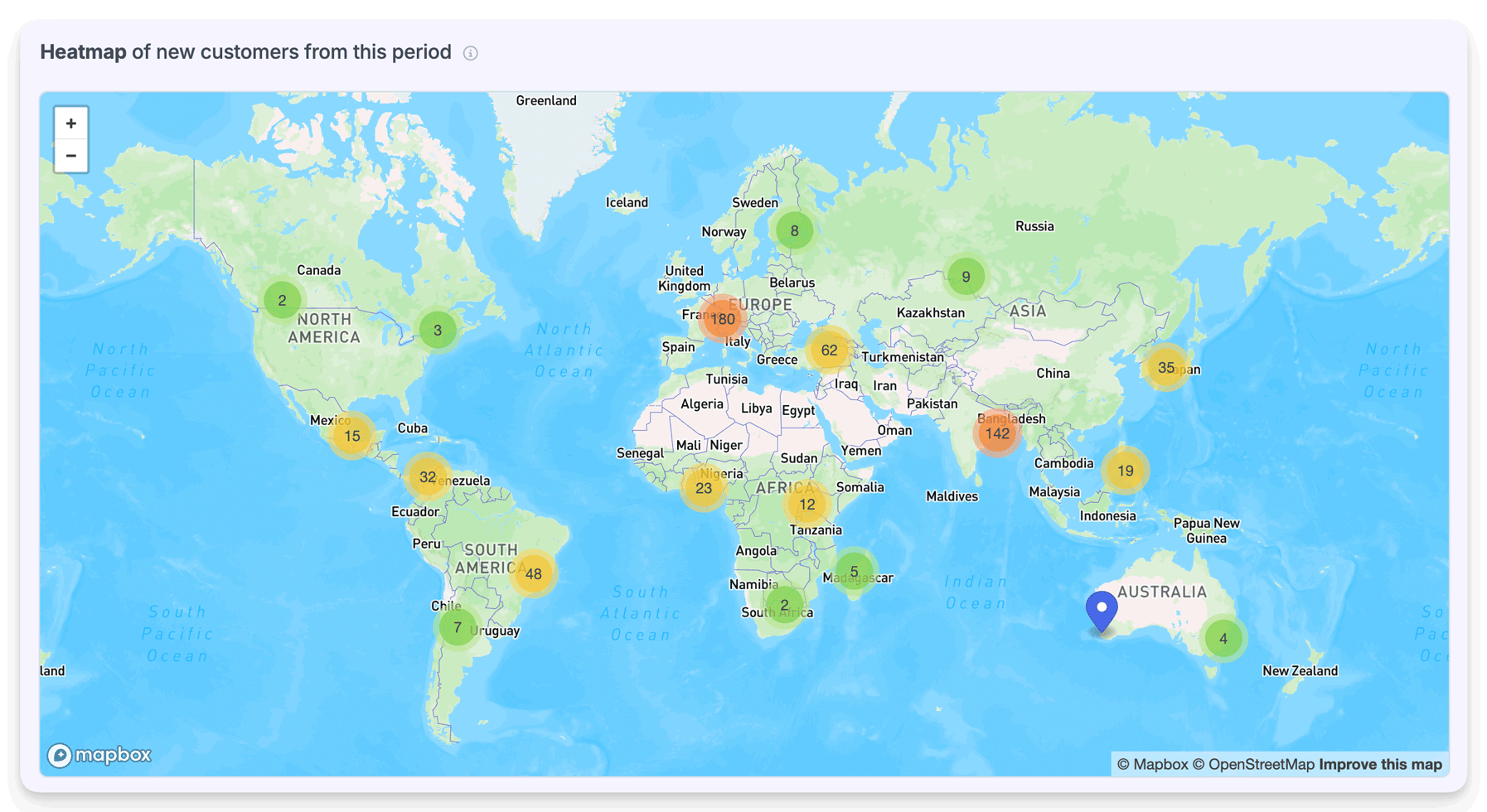The width and height of the screenshot is (1487, 812).
Task: Open the 3 cluster in eastern North America
Action: point(438,330)
